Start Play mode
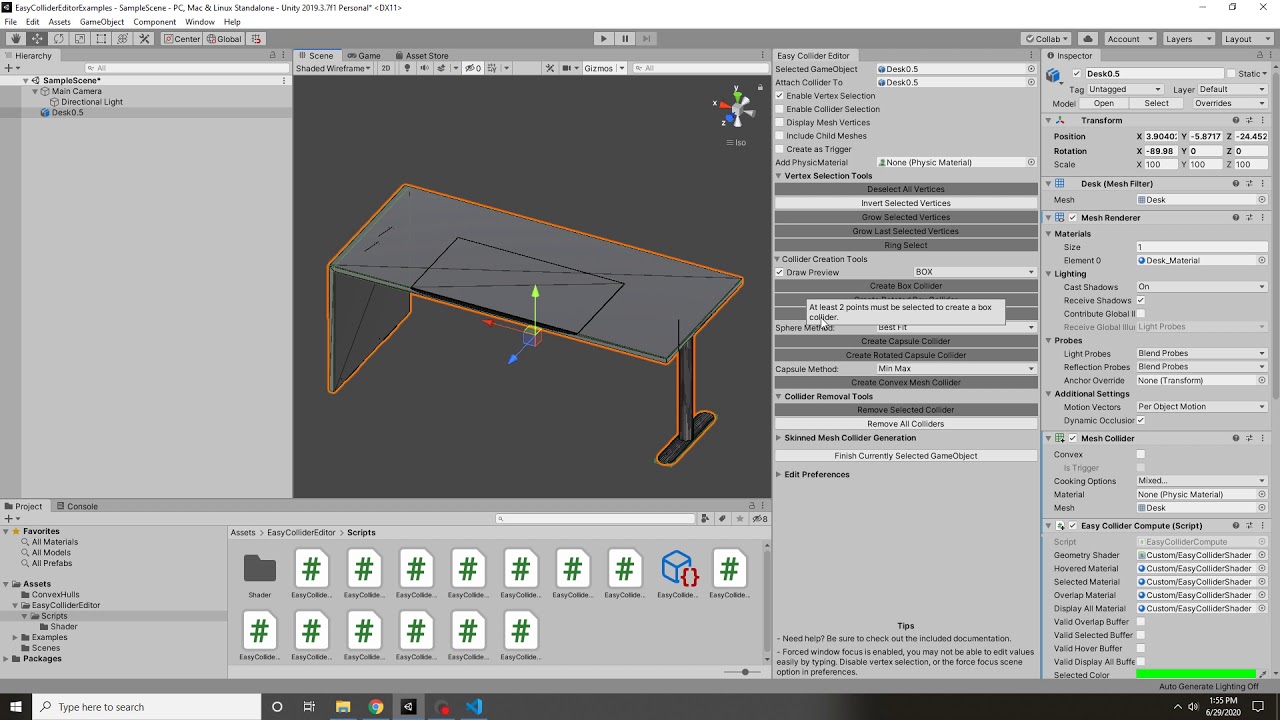The width and height of the screenshot is (1280, 720). pos(603,39)
